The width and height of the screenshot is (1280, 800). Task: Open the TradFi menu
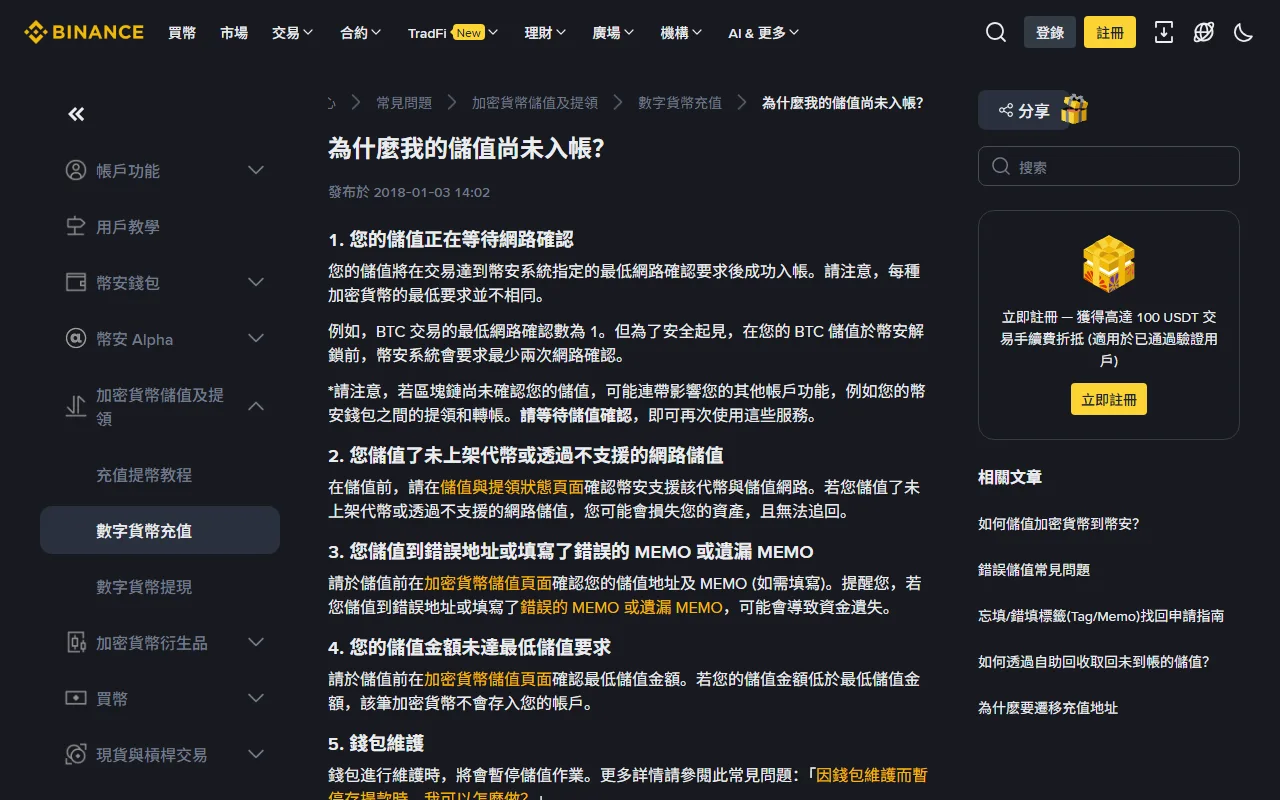453,32
